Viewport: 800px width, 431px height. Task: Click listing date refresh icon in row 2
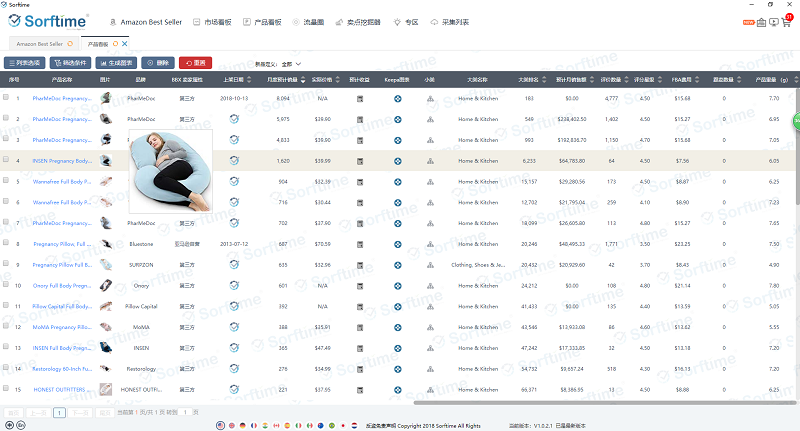(x=234, y=119)
